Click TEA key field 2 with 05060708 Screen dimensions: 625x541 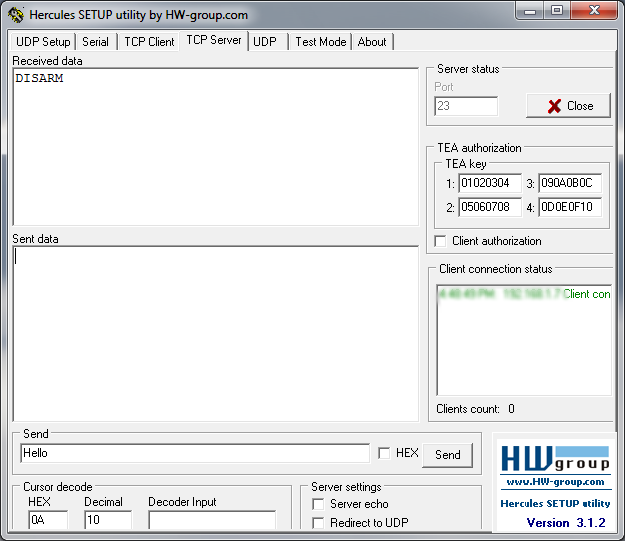(x=490, y=207)
